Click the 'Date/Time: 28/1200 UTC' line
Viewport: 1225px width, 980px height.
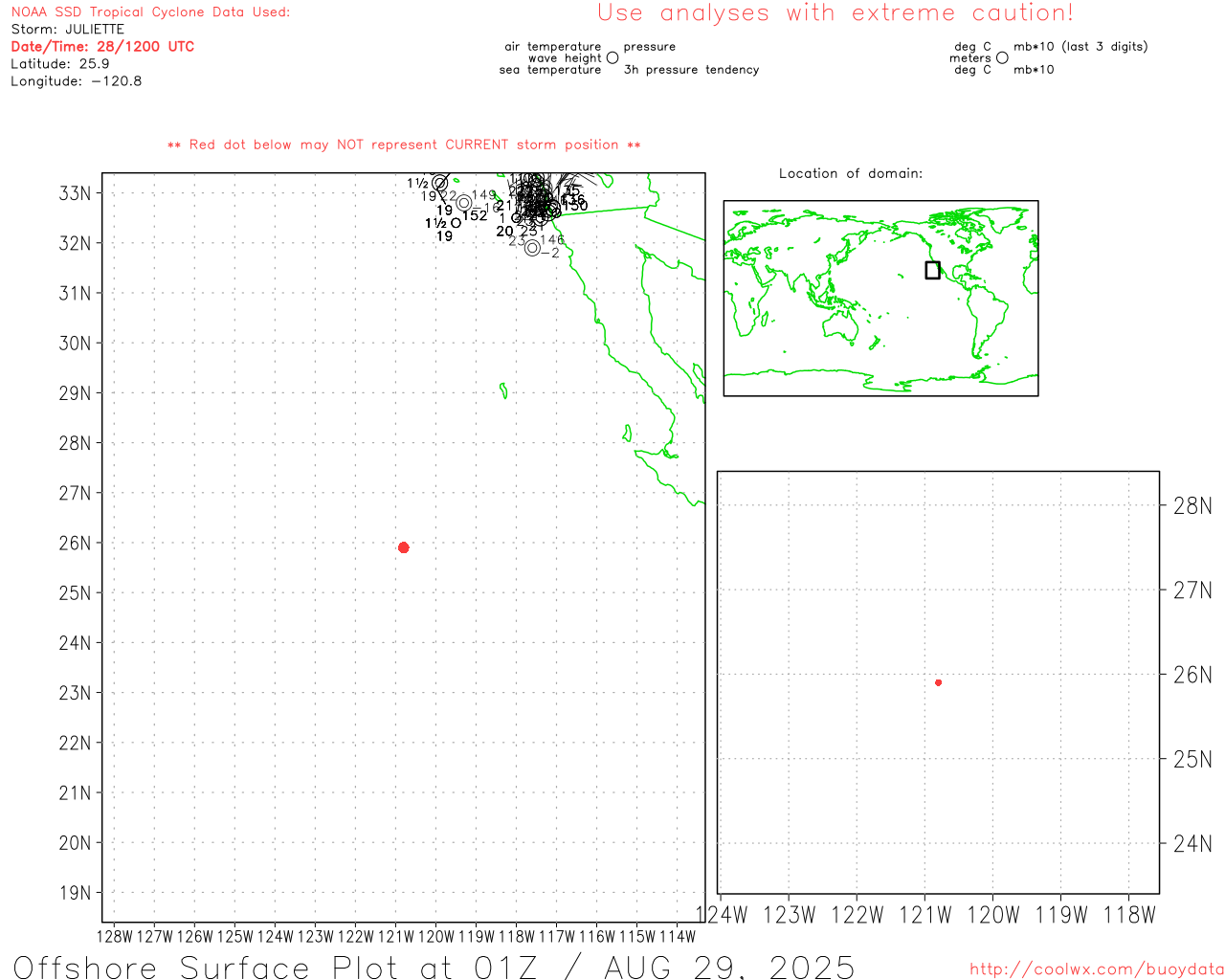pos(102,47)
